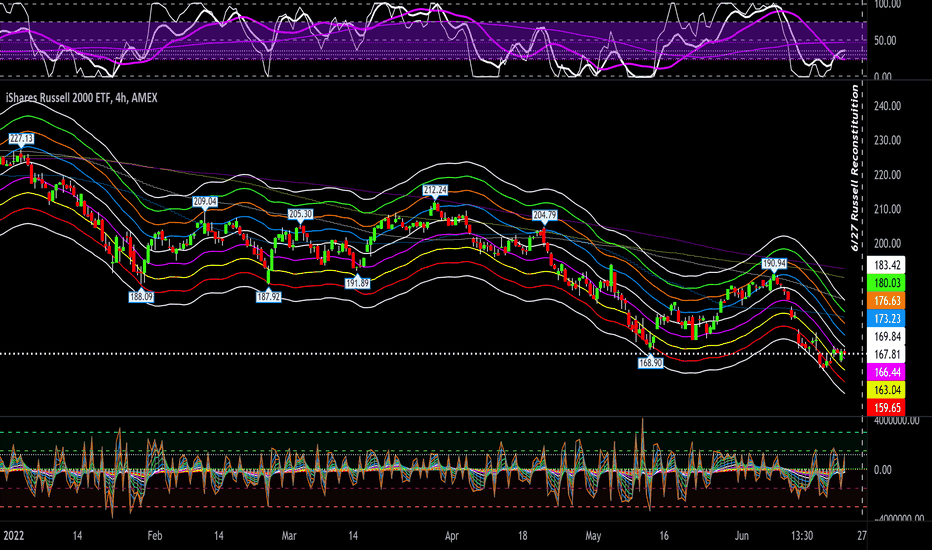Select the white 183.42 price tag

click(x=886, y=265)
